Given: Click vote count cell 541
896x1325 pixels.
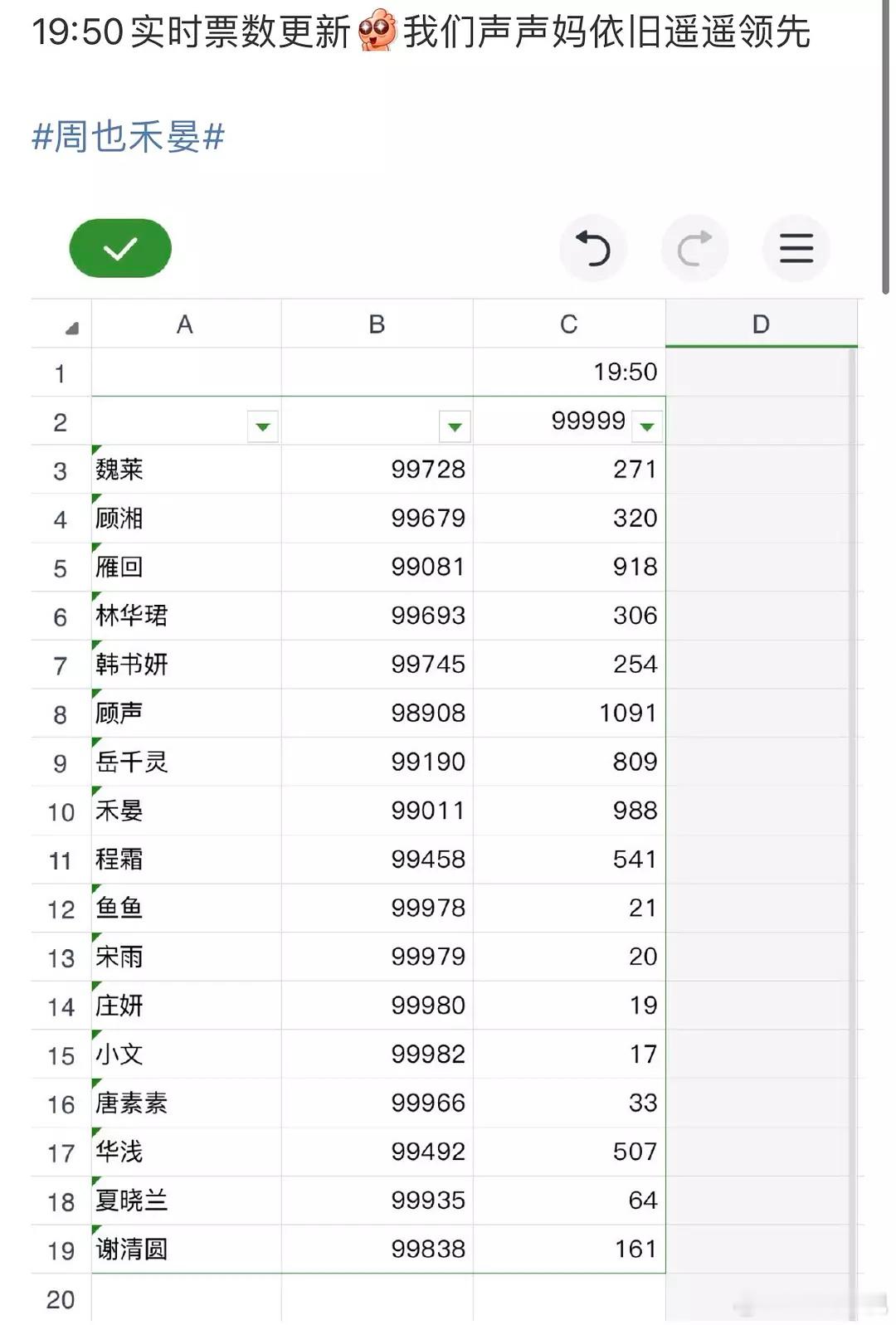Looking at the screenshot, I should click(x=569, y=860).
